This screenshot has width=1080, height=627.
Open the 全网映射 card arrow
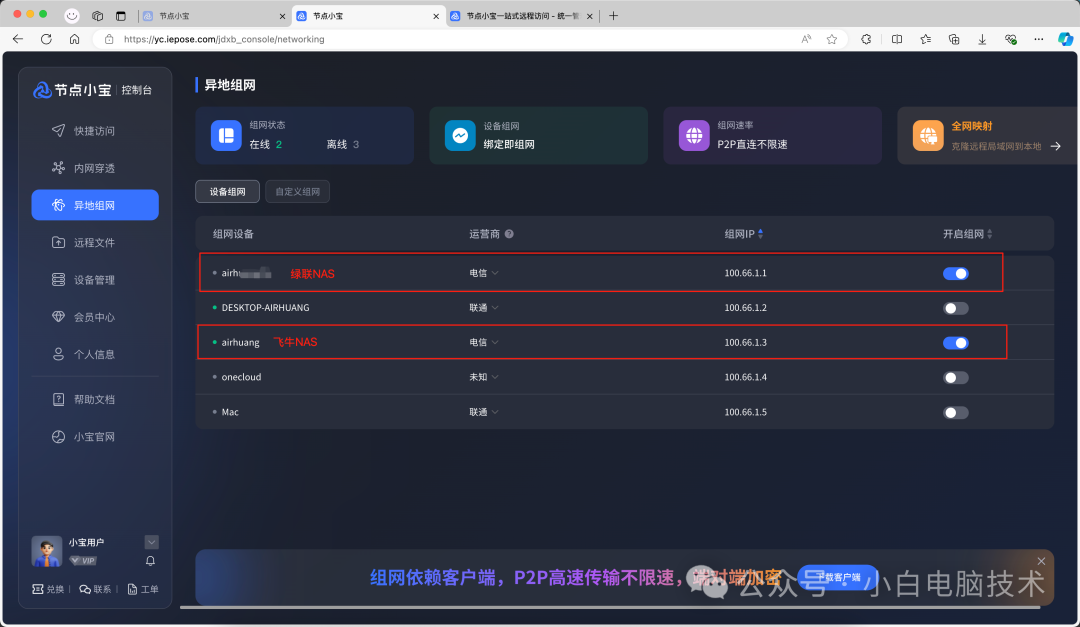[1055, 146]
